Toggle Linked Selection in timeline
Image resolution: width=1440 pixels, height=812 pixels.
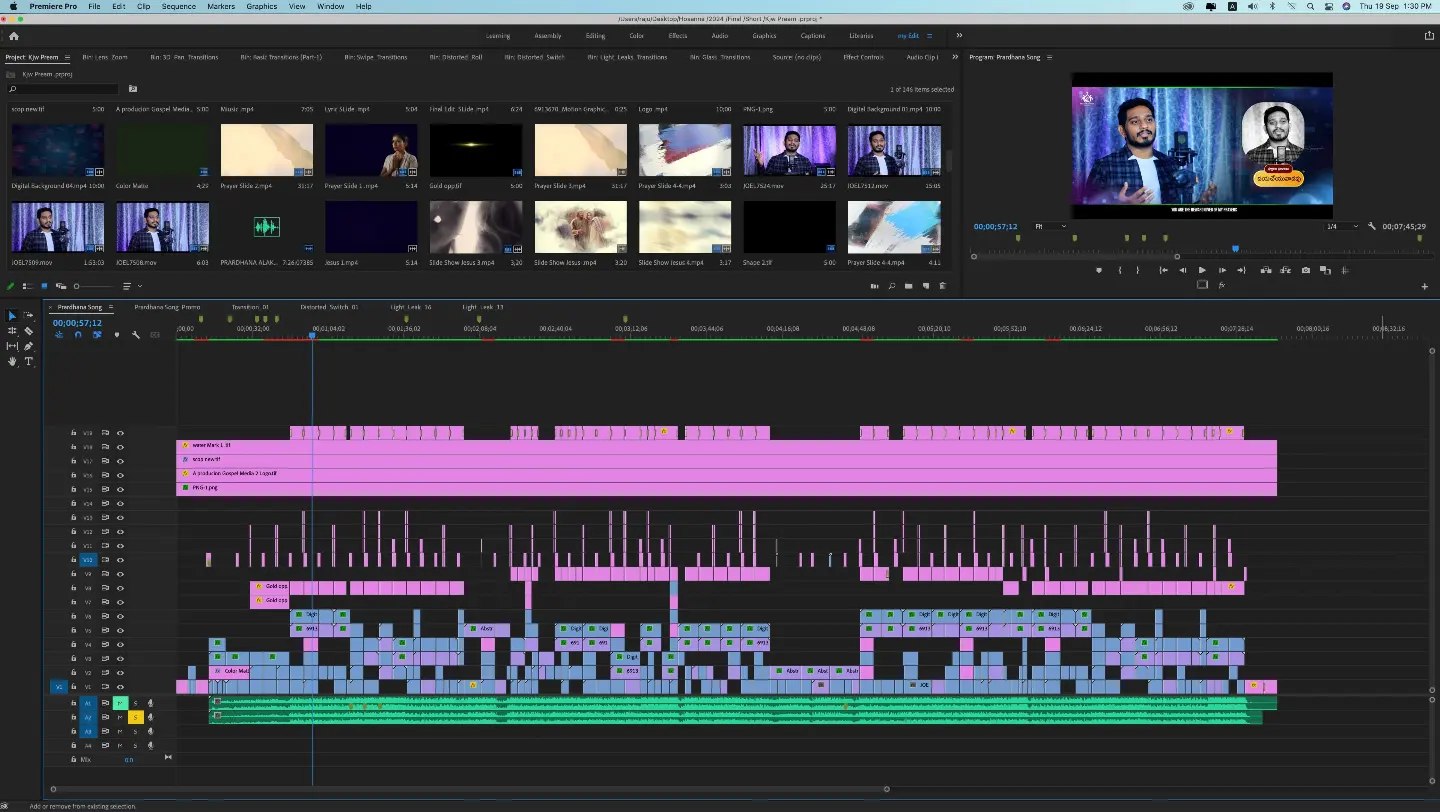click(97, 334)
